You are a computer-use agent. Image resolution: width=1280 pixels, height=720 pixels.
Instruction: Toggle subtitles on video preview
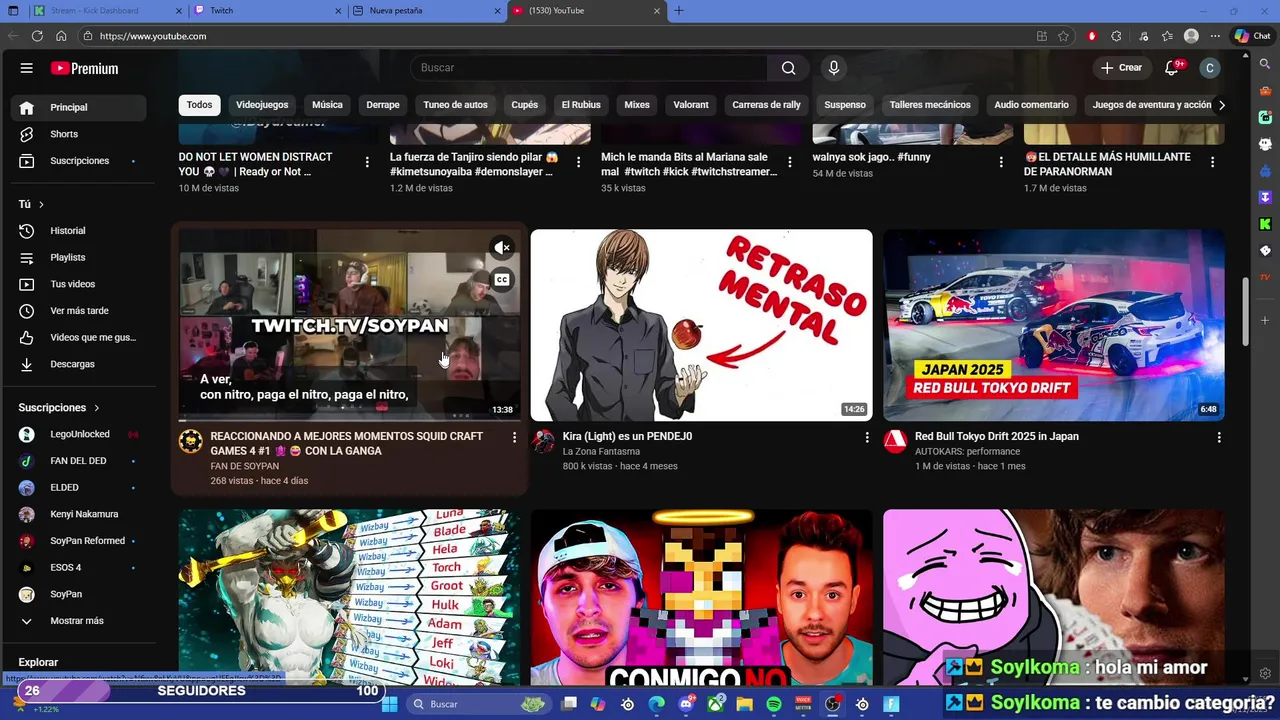coord(502,280)
